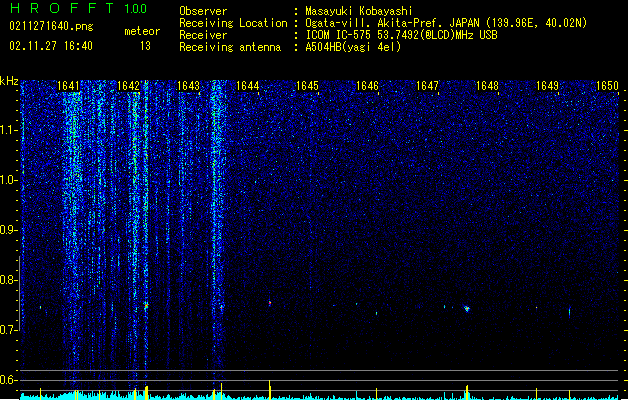Viewport: 629px width, 400px height.
Task: Click the meteor label
Action: (142, 31)
